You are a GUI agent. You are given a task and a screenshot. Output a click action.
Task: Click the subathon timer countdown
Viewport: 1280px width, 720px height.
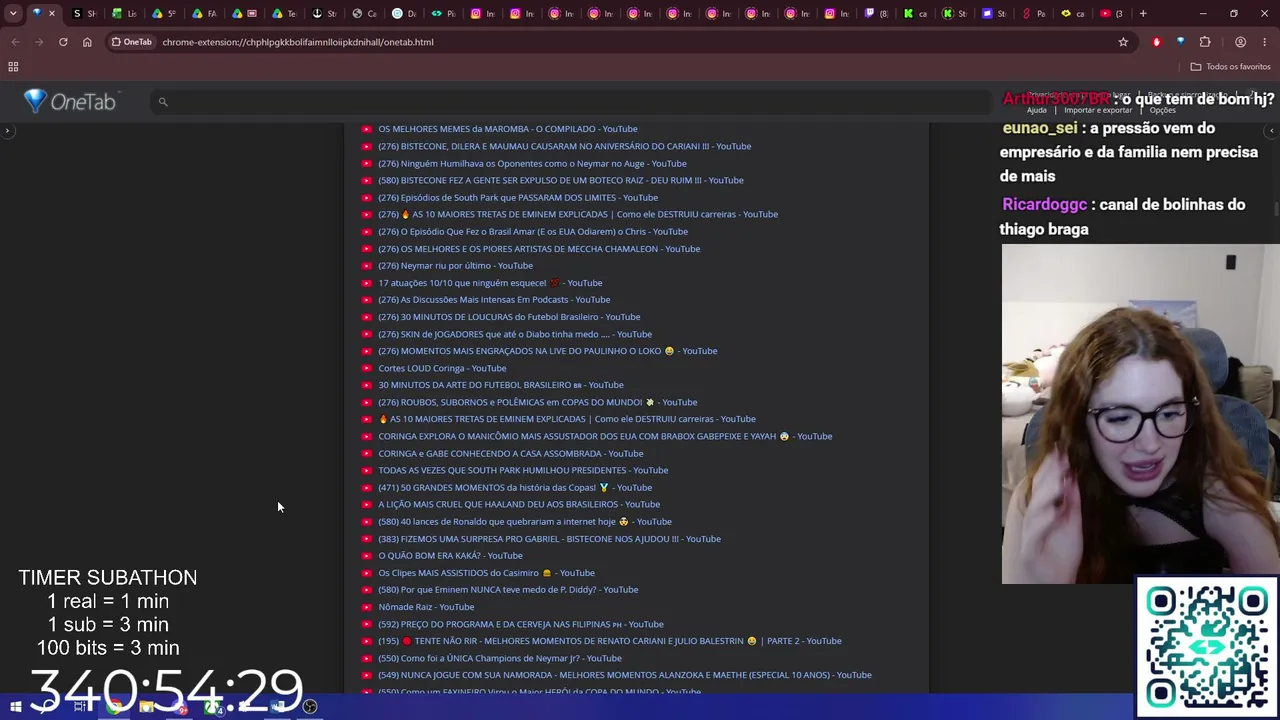166,691
